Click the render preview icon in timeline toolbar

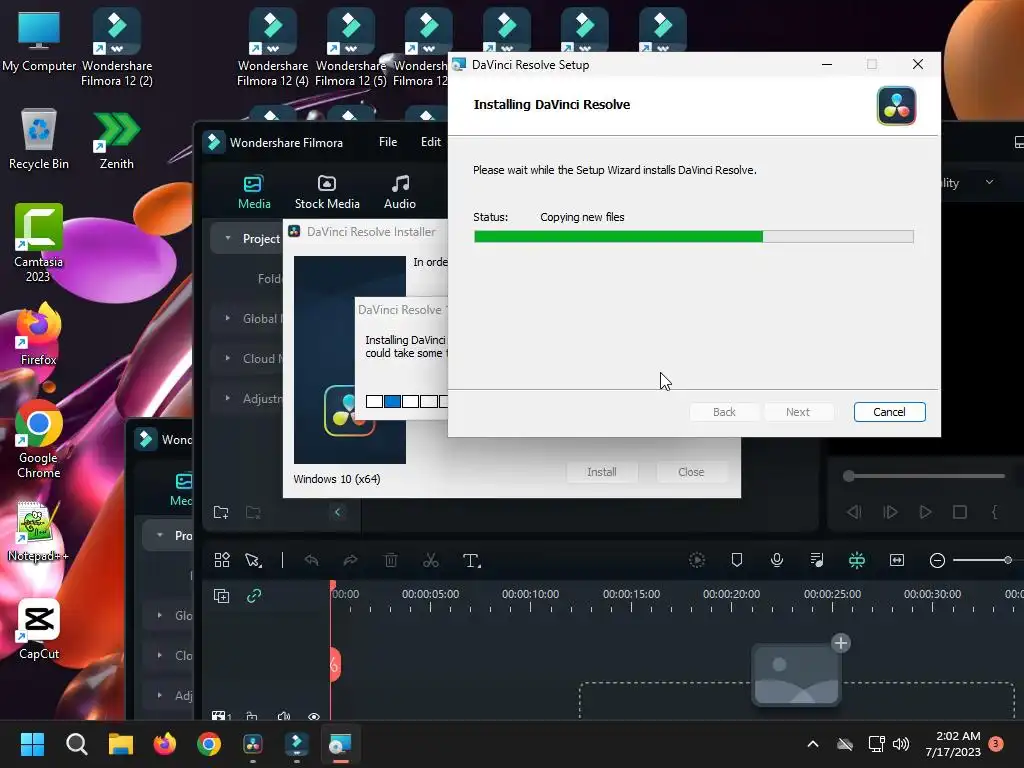pos(697,560)
